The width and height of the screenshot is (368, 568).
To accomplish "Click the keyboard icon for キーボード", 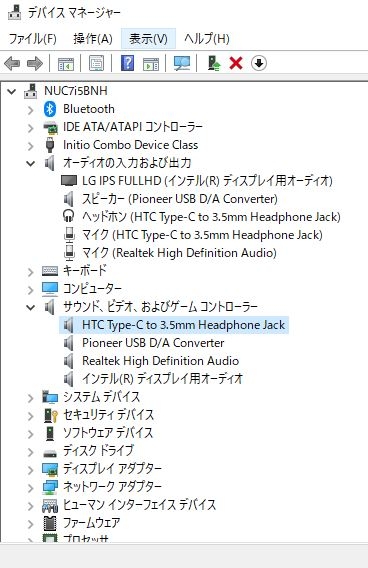I will tap(50, 271).
